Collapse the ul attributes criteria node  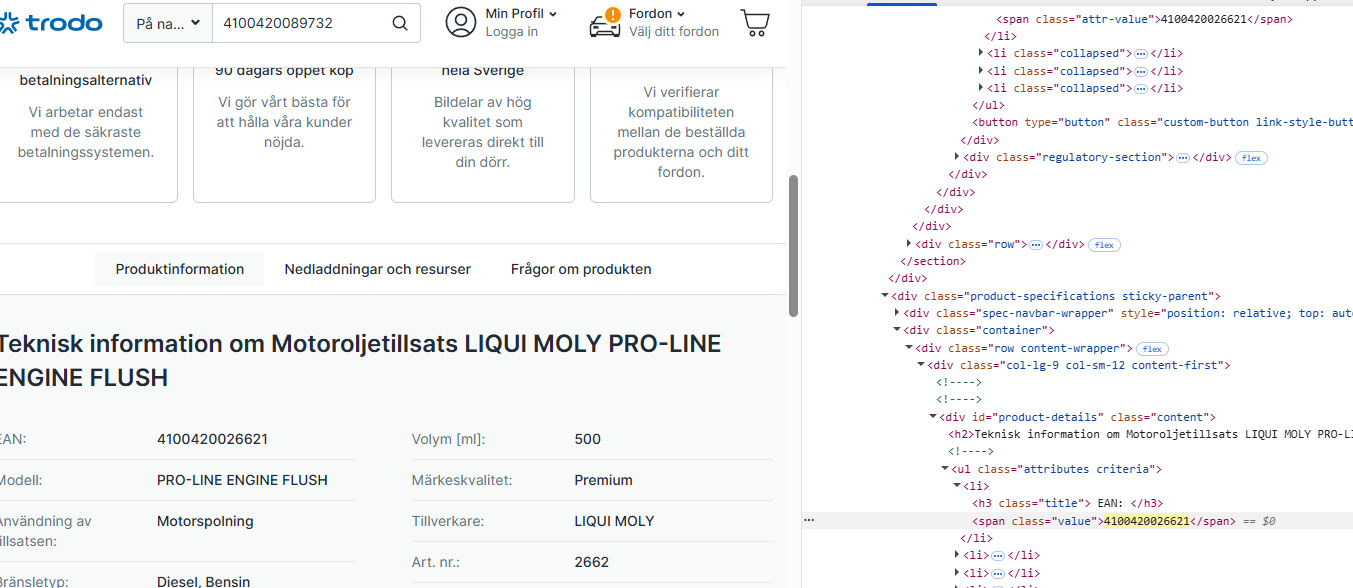coord(945,469)
